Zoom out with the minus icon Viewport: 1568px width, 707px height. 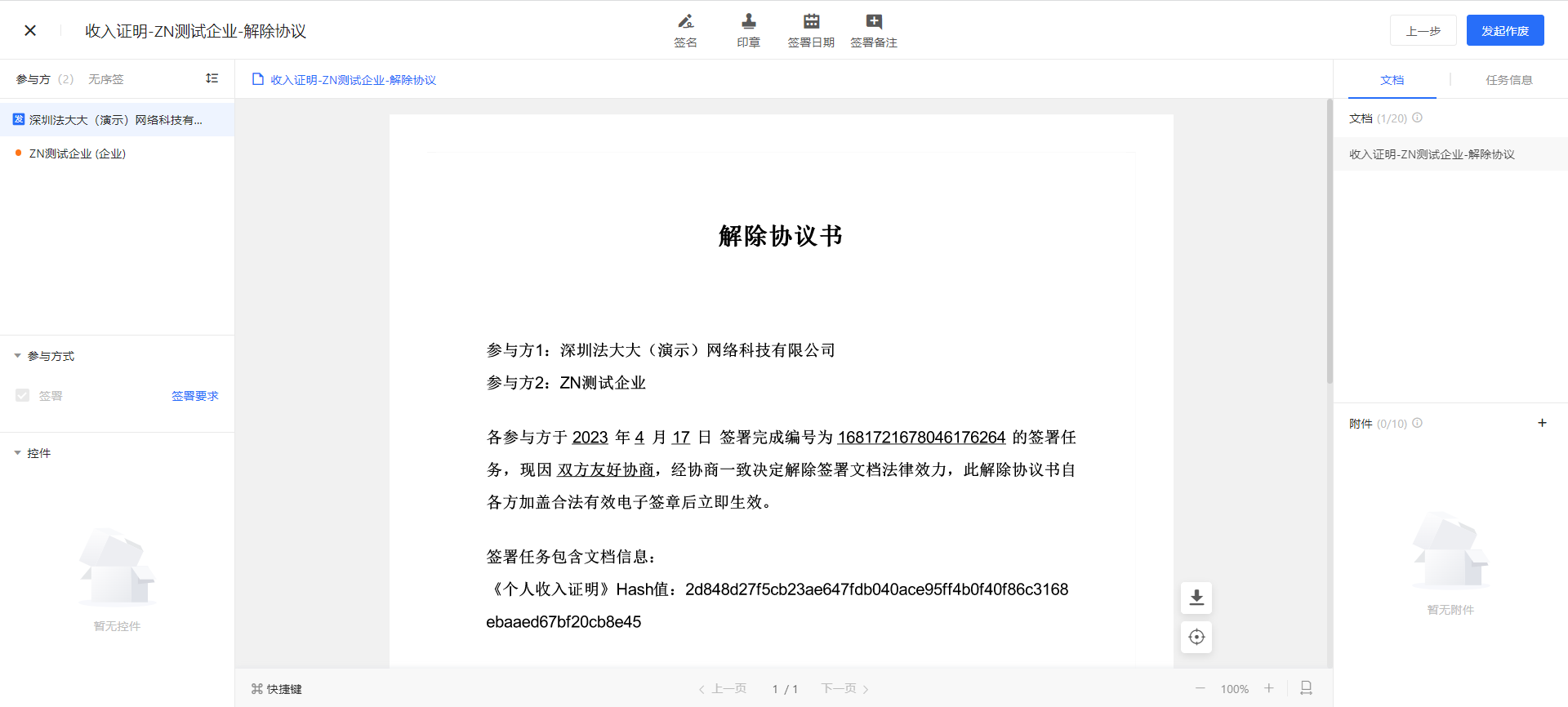pyautogui.click(x=1200, y=689)
